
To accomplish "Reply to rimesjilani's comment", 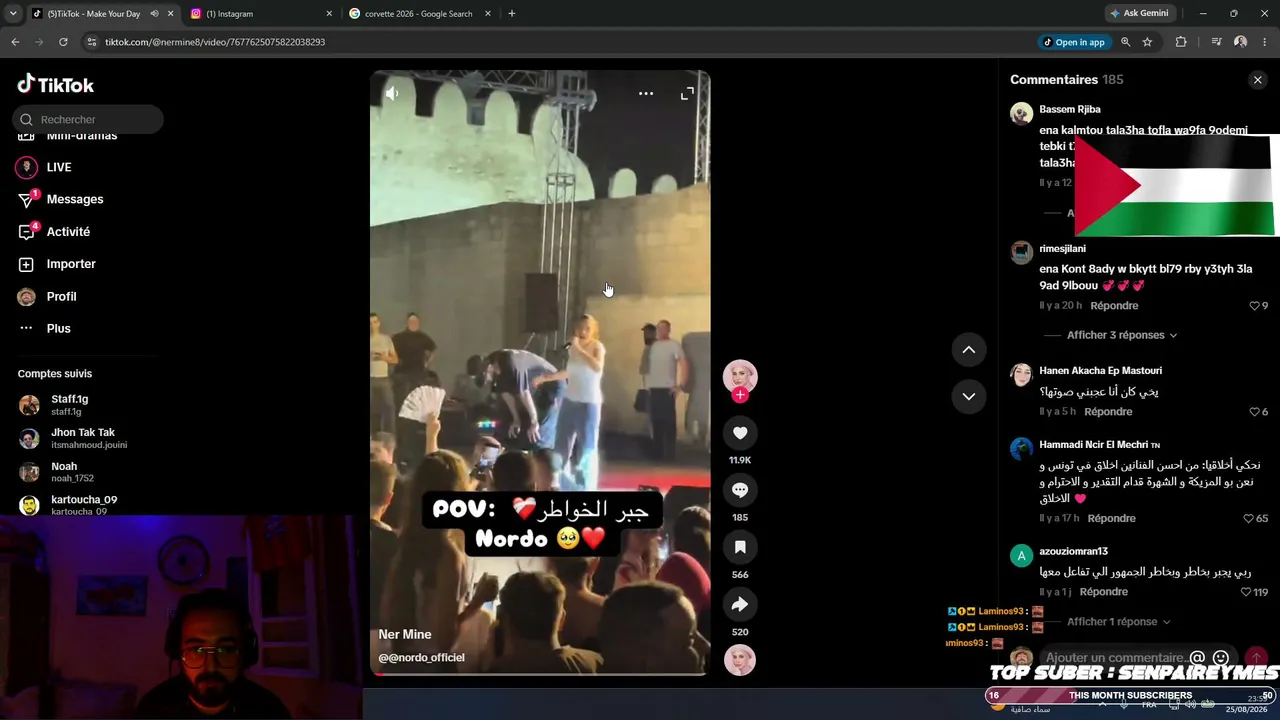I will point(1114,306).
